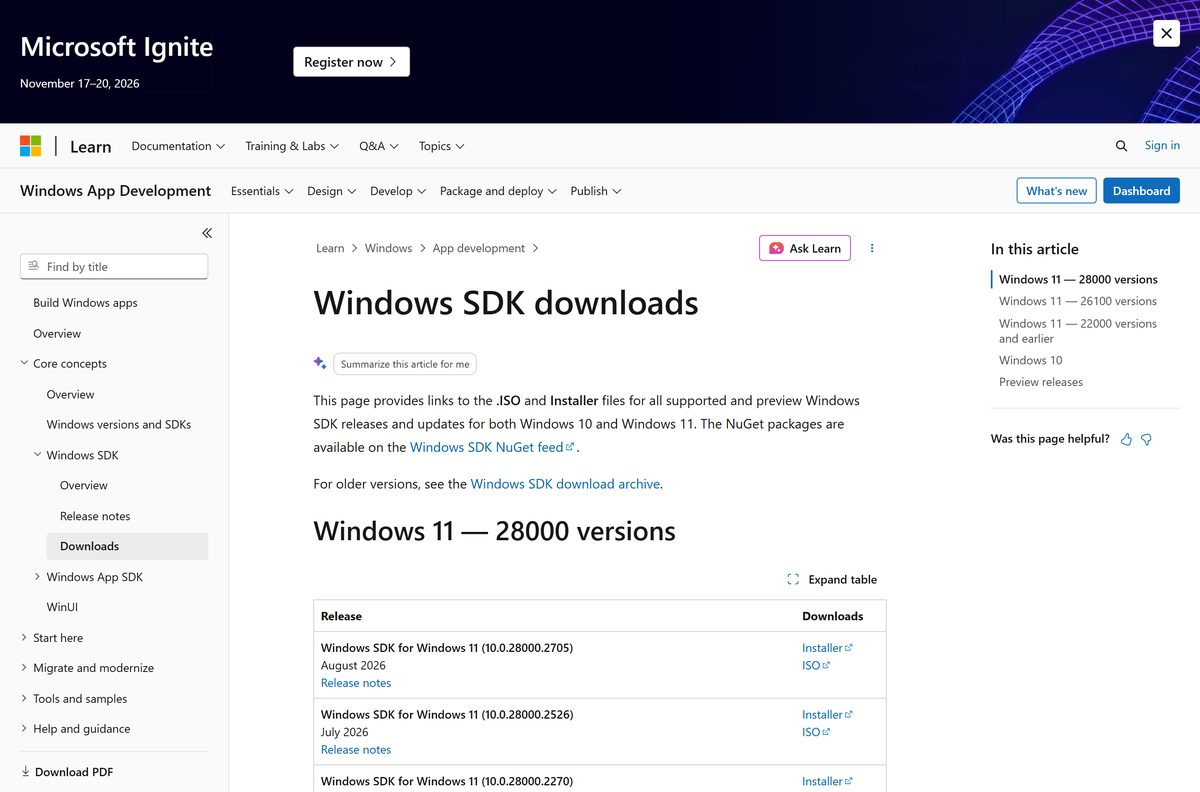This screenshot has width=1200, height=792.
Task: Expand the Start here section
Action: tap(58, 638)
